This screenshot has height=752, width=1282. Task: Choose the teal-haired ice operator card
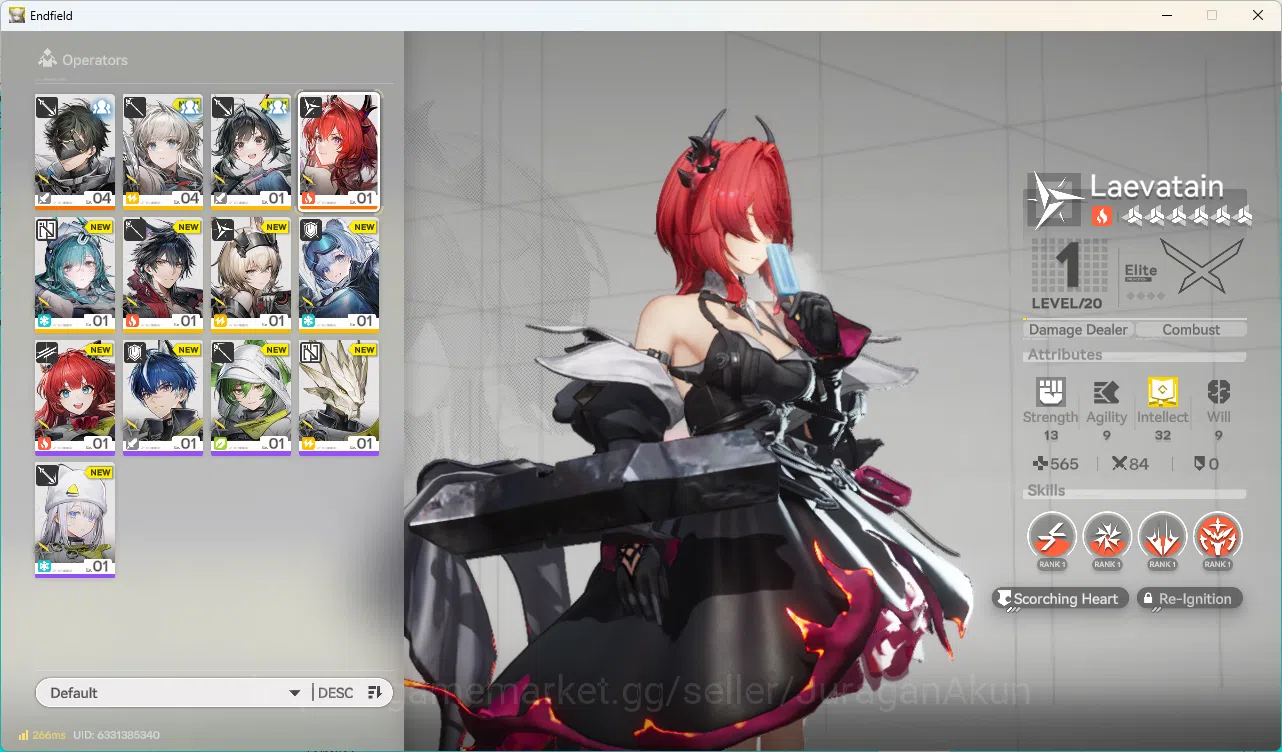75,275
